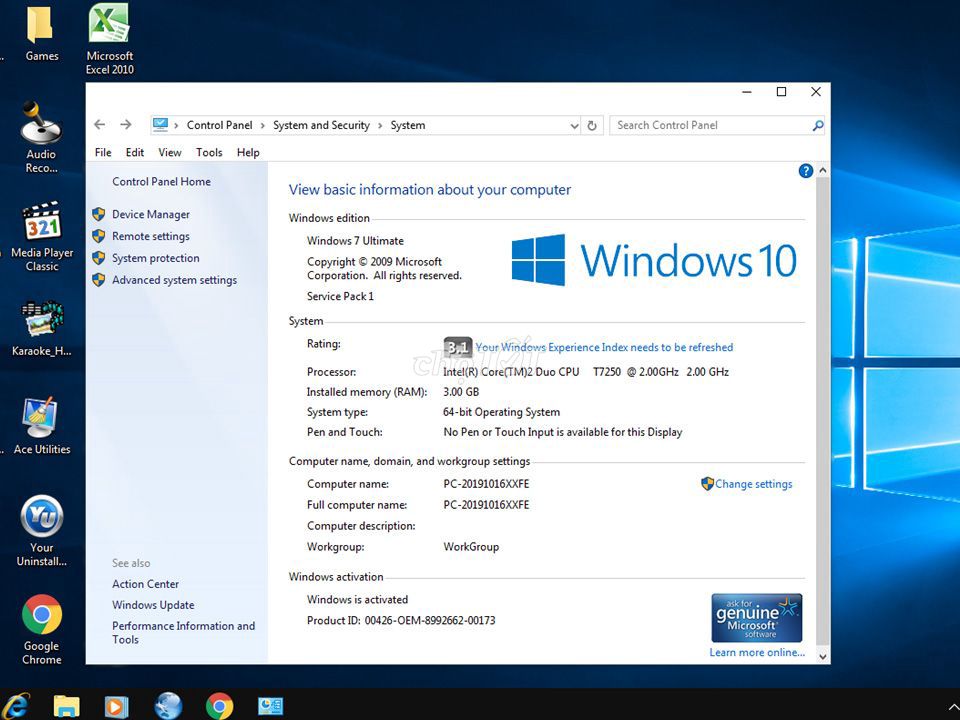Image resolution: width=960 pixels, height=720 pixels.
Task: Click the PC-20191016XXFE computer name value
Action: (486, 484)
